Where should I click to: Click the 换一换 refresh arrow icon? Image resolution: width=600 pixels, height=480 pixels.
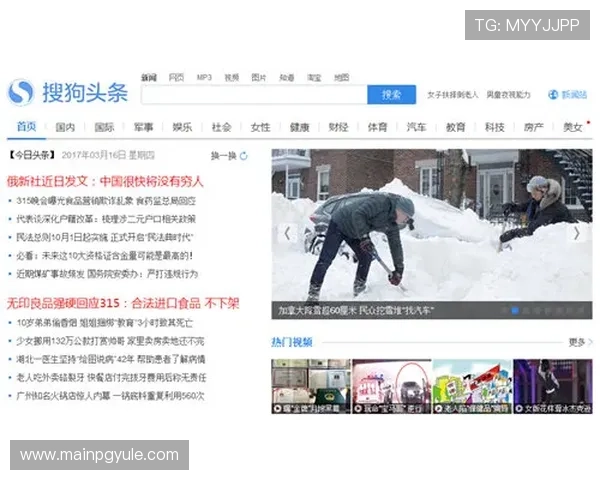(x=244, y=156)
